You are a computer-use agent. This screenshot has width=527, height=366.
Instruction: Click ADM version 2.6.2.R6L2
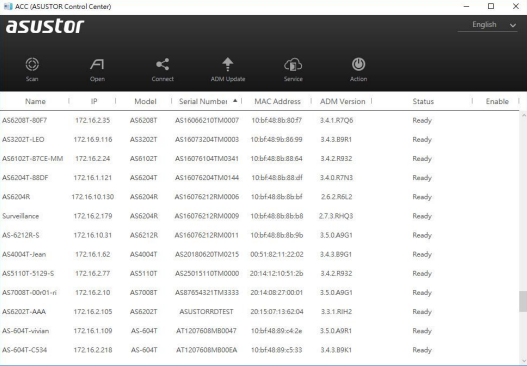point(336,197)
